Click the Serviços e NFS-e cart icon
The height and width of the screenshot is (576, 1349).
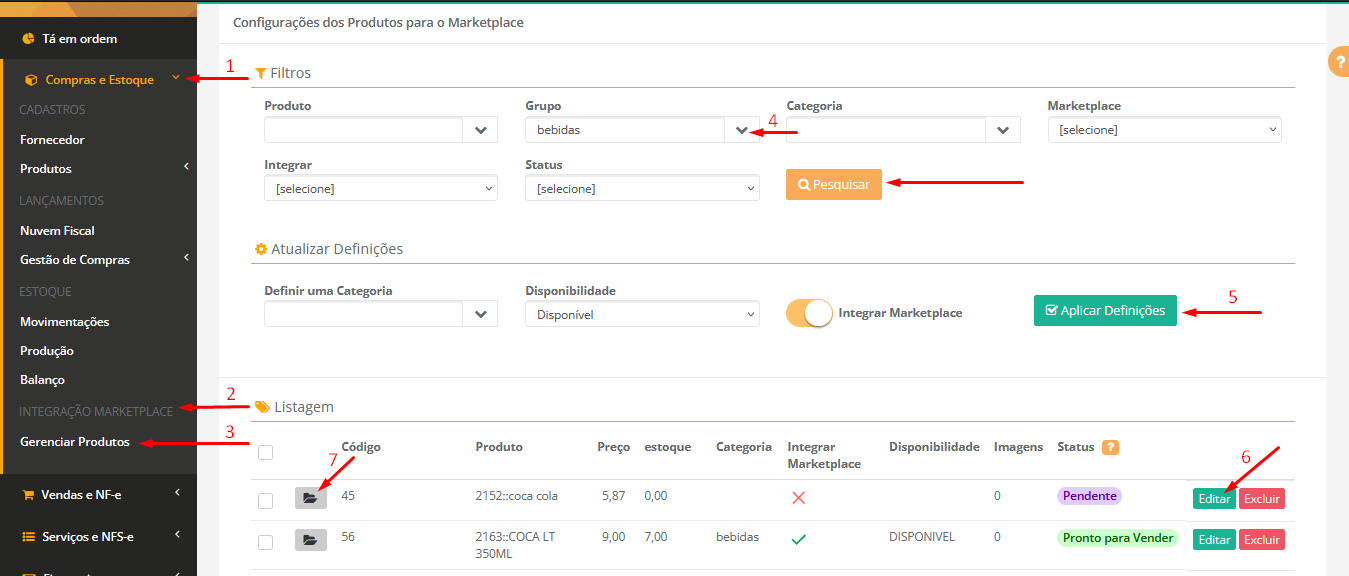coord(28,537)
